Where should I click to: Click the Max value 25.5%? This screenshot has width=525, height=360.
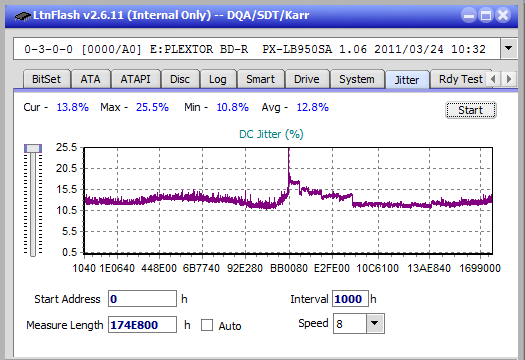click(152, 107)
